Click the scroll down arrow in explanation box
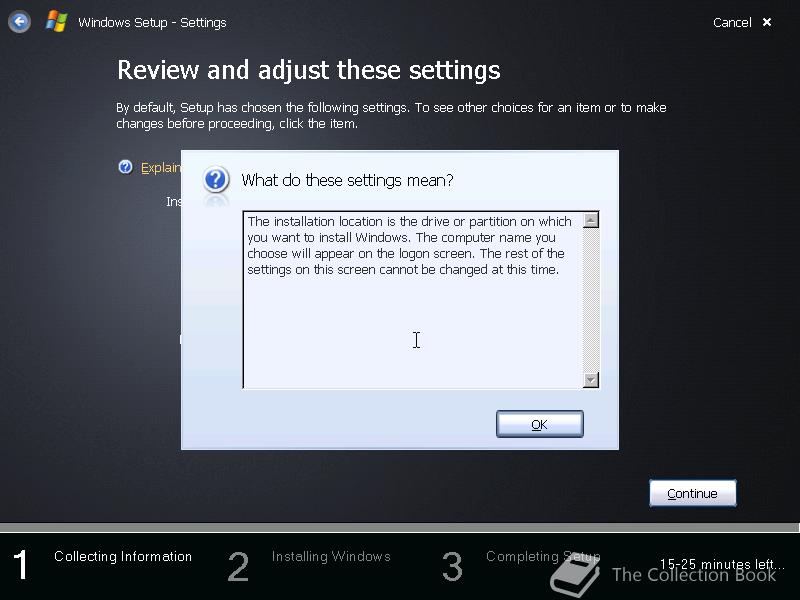Screen dimensions: 800x600 [591, 380]
